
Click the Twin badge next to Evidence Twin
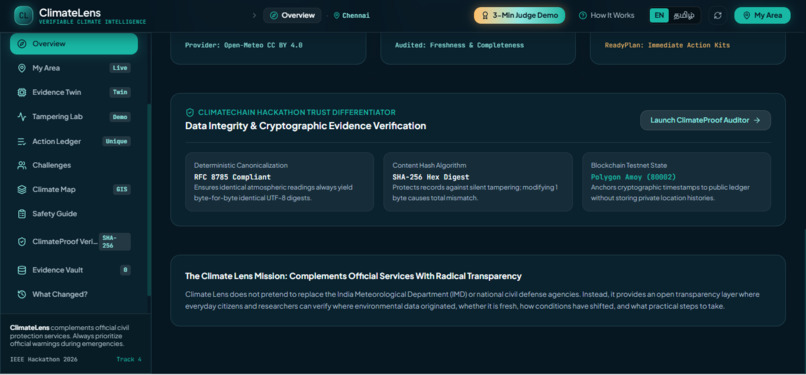(x=120, y=92)
